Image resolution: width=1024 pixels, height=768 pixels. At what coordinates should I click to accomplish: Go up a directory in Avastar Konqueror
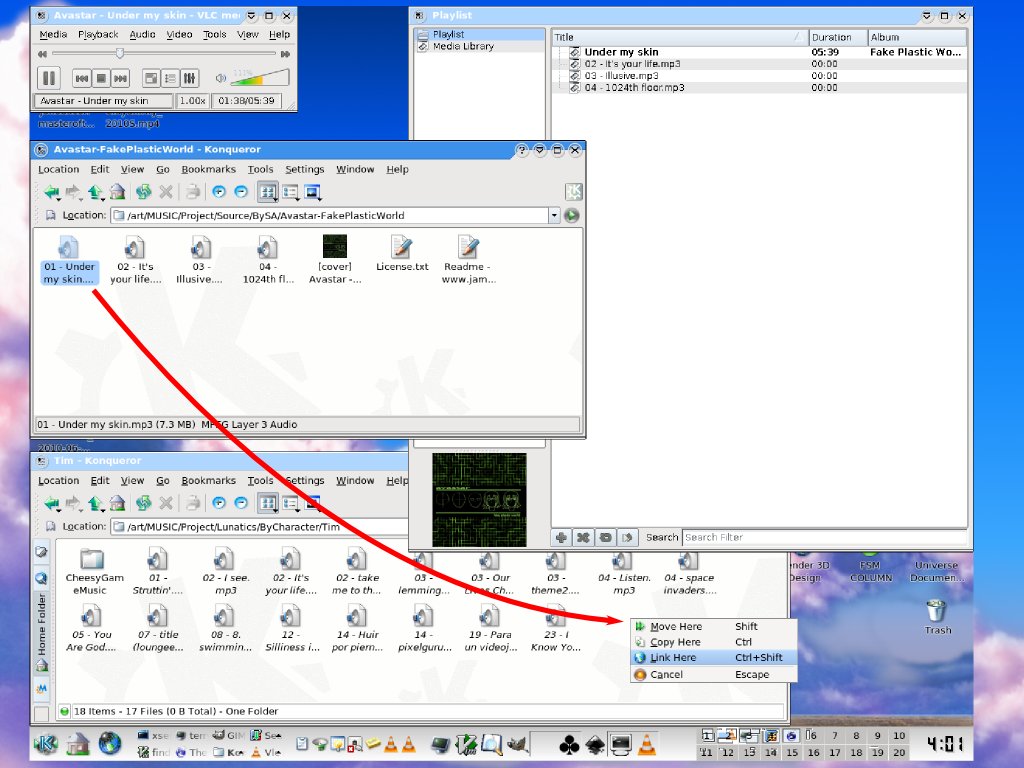[96, 192]
